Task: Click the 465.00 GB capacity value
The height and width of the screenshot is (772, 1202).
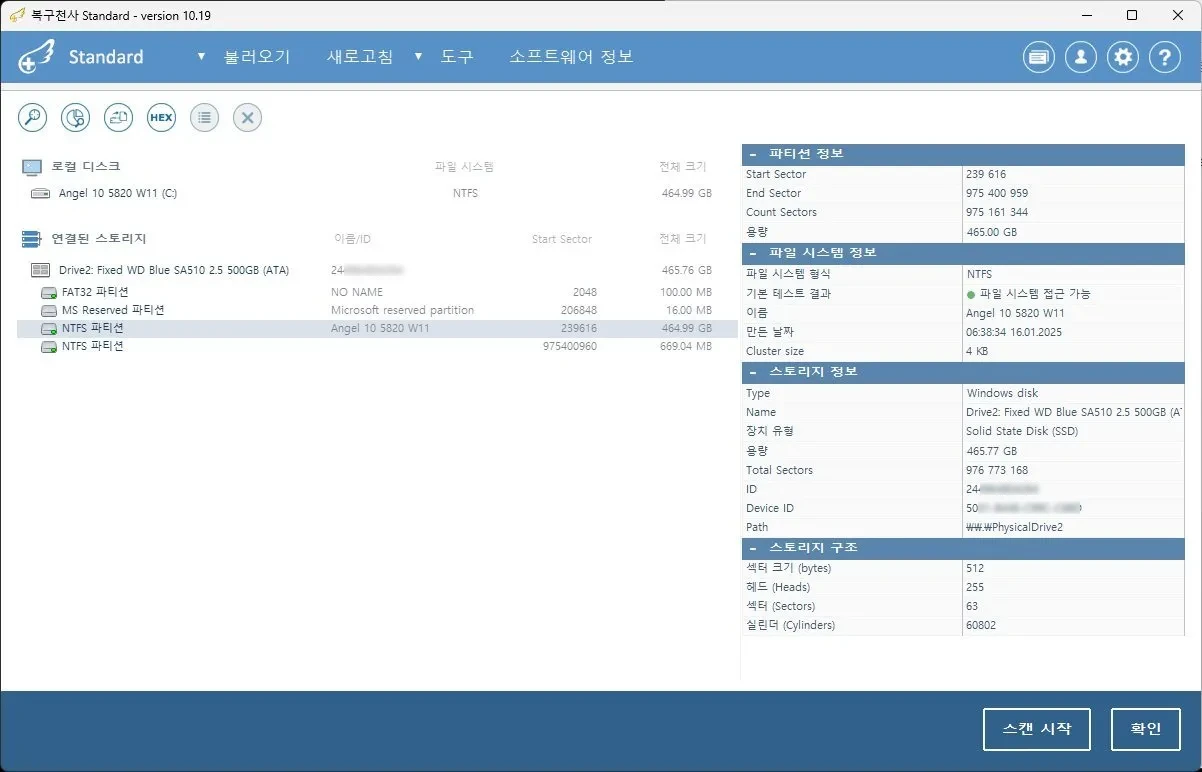Action: [991, 232]
